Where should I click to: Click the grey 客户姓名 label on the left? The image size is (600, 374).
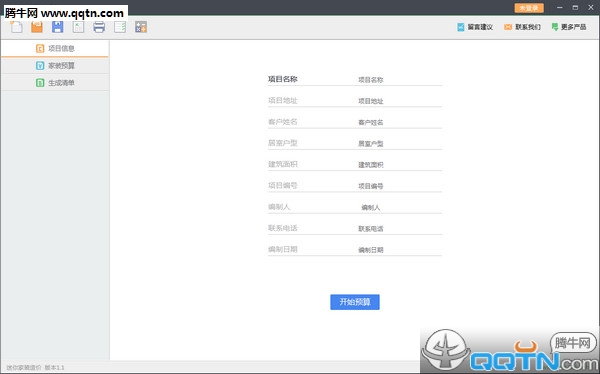[x=283, y=122]
